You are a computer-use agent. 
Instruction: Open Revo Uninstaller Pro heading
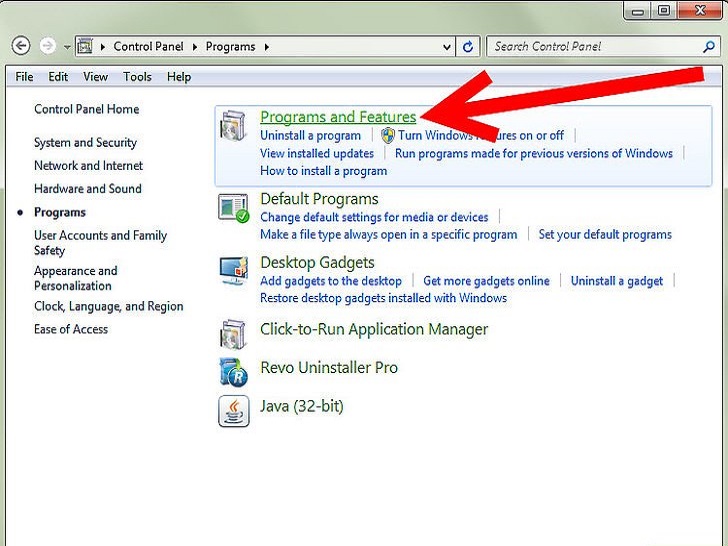tap(329, 368)
